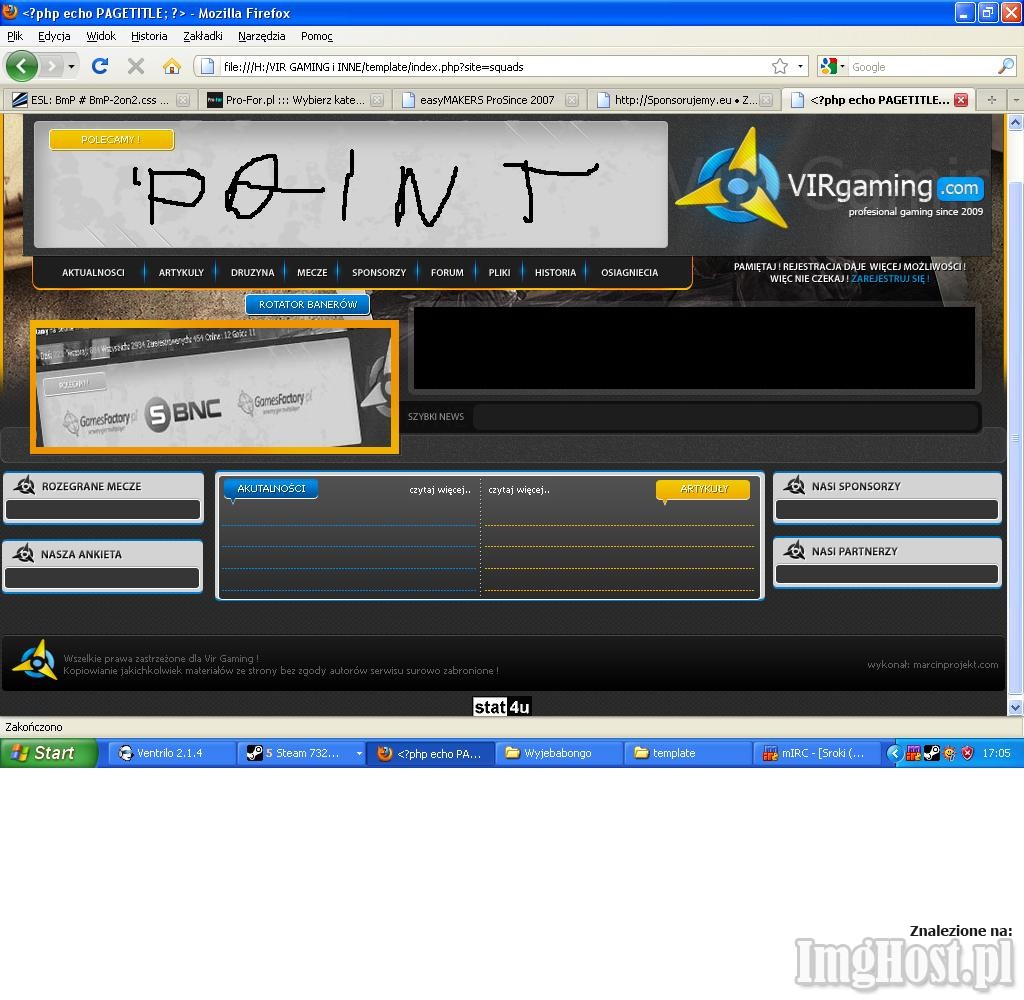Image resolution: width=1024 pixels, height=1000 pixels.
Task: Click the rotating banner thumbnail image
Action: [x=214, y=387]
